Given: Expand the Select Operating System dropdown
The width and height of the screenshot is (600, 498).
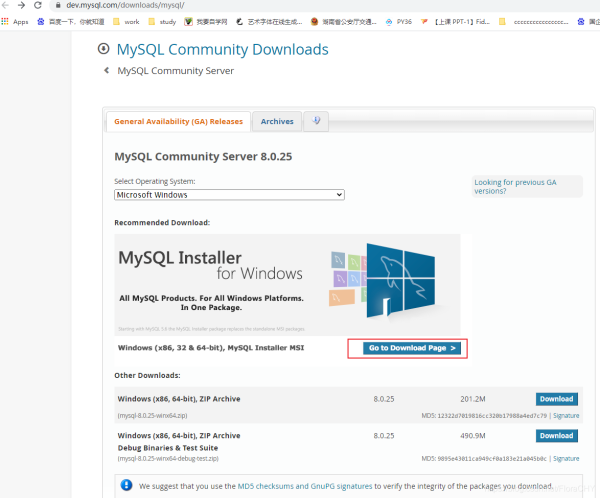Looking at the screenshot, I should [229, 195].
